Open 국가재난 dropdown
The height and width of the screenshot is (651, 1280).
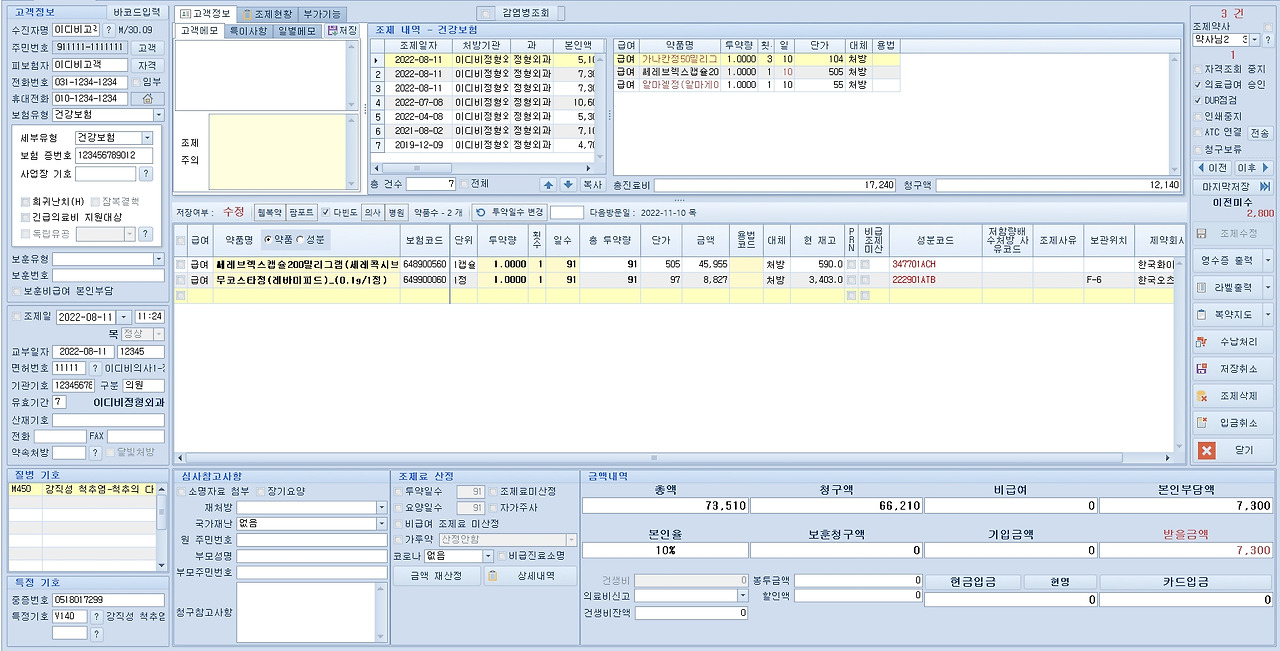coord(382,523)
